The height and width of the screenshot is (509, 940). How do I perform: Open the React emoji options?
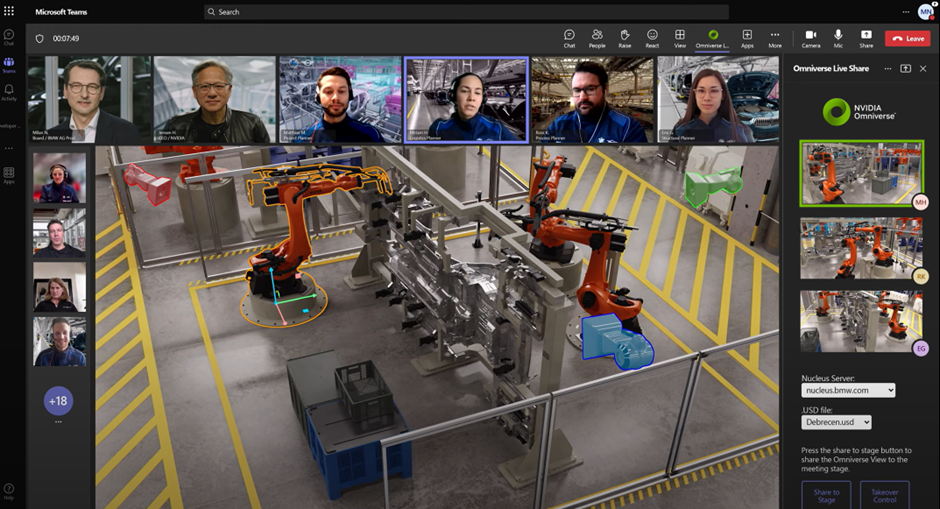pyautogui.click(x=652, y=38)
